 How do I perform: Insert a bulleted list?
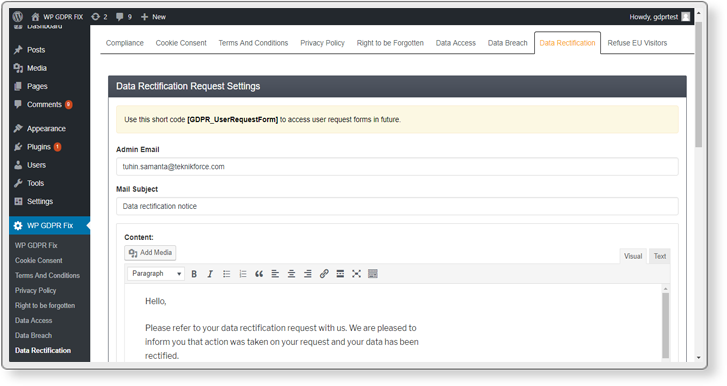(226, 274)
